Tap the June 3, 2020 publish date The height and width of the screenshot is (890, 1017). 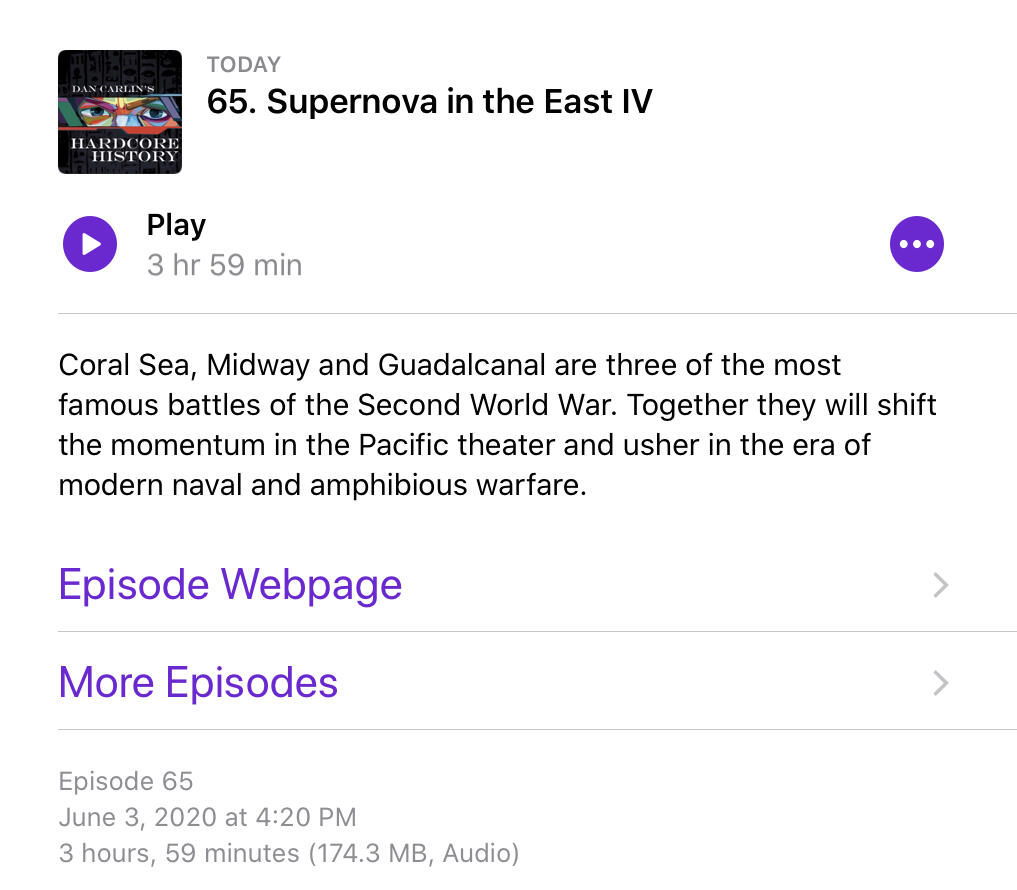(x=208, y=817)
